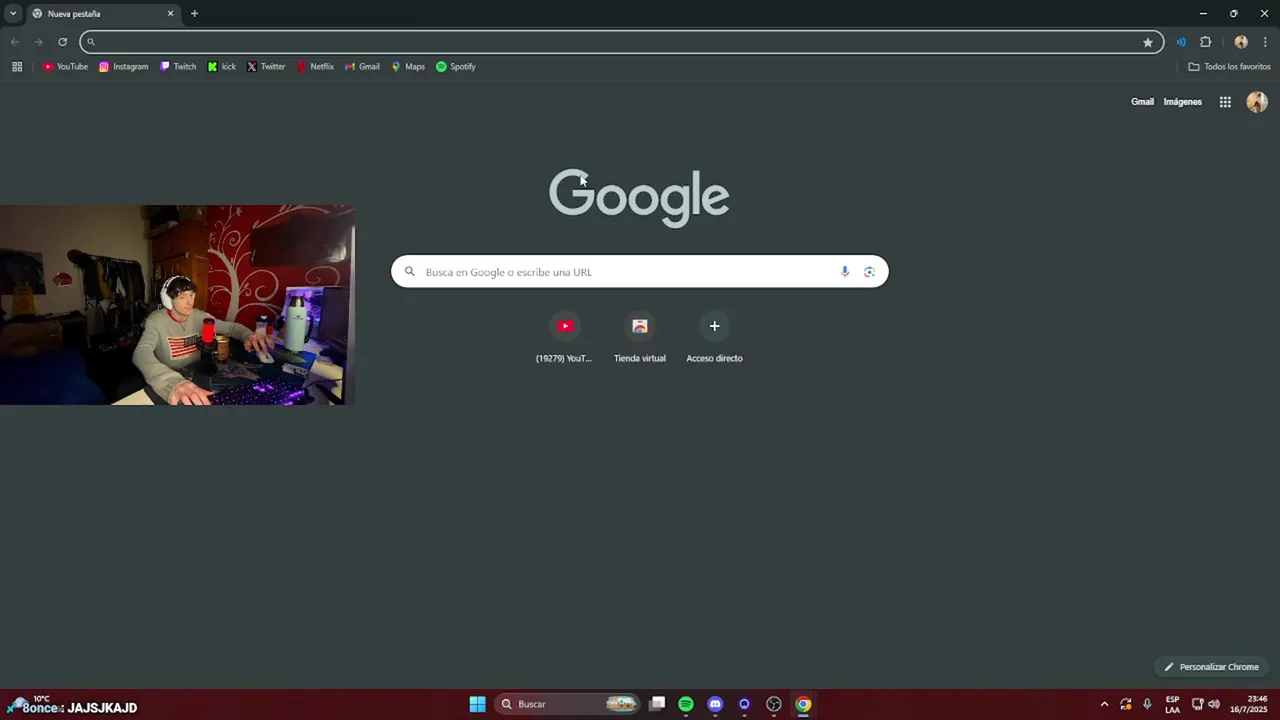This screenshot has width=1280, height=720.
Task: Bookmark this page with the star
Action: tap(1148, 42)
